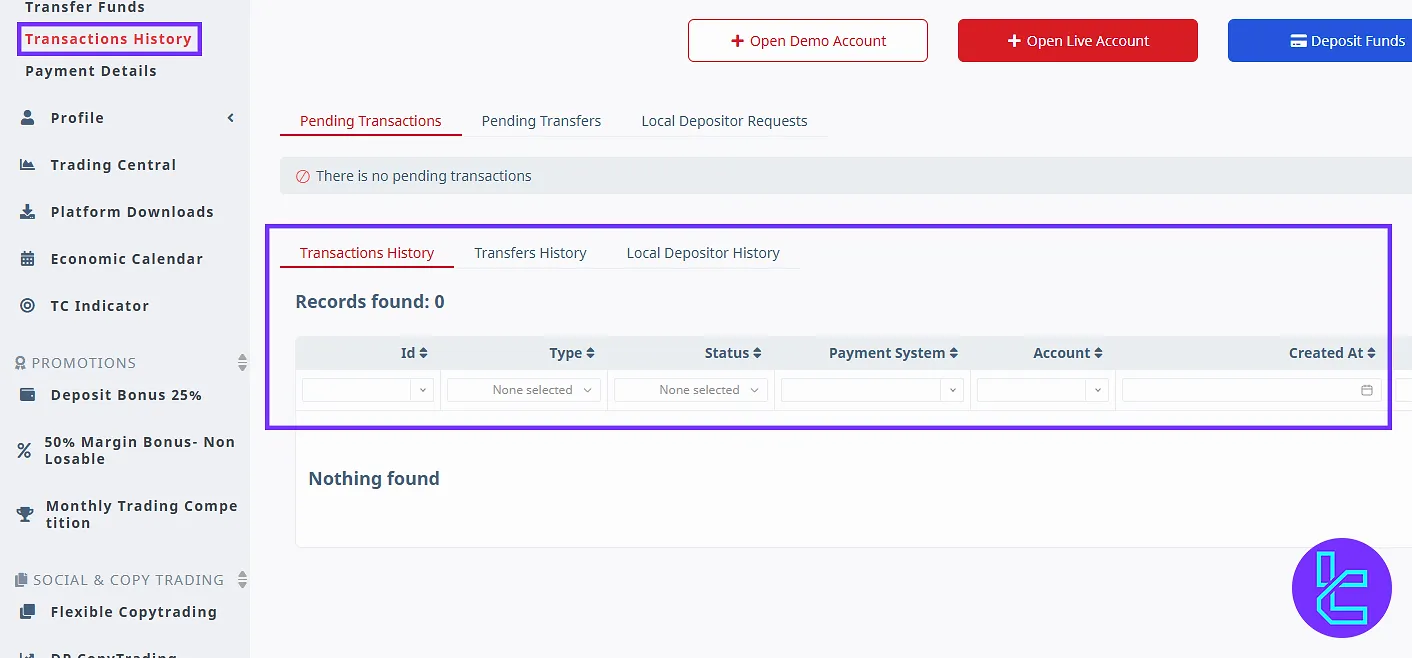Switch to Transfers History tab

530,253
